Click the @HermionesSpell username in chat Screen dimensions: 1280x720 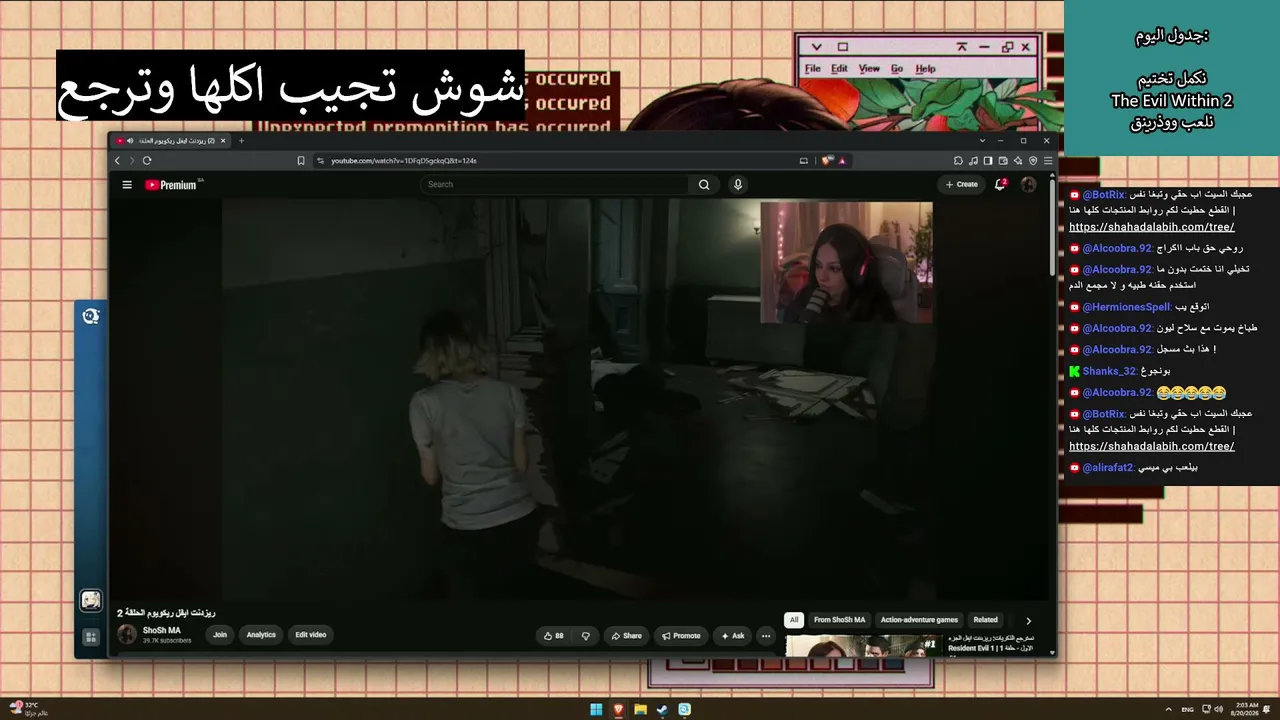point(1126,307)
